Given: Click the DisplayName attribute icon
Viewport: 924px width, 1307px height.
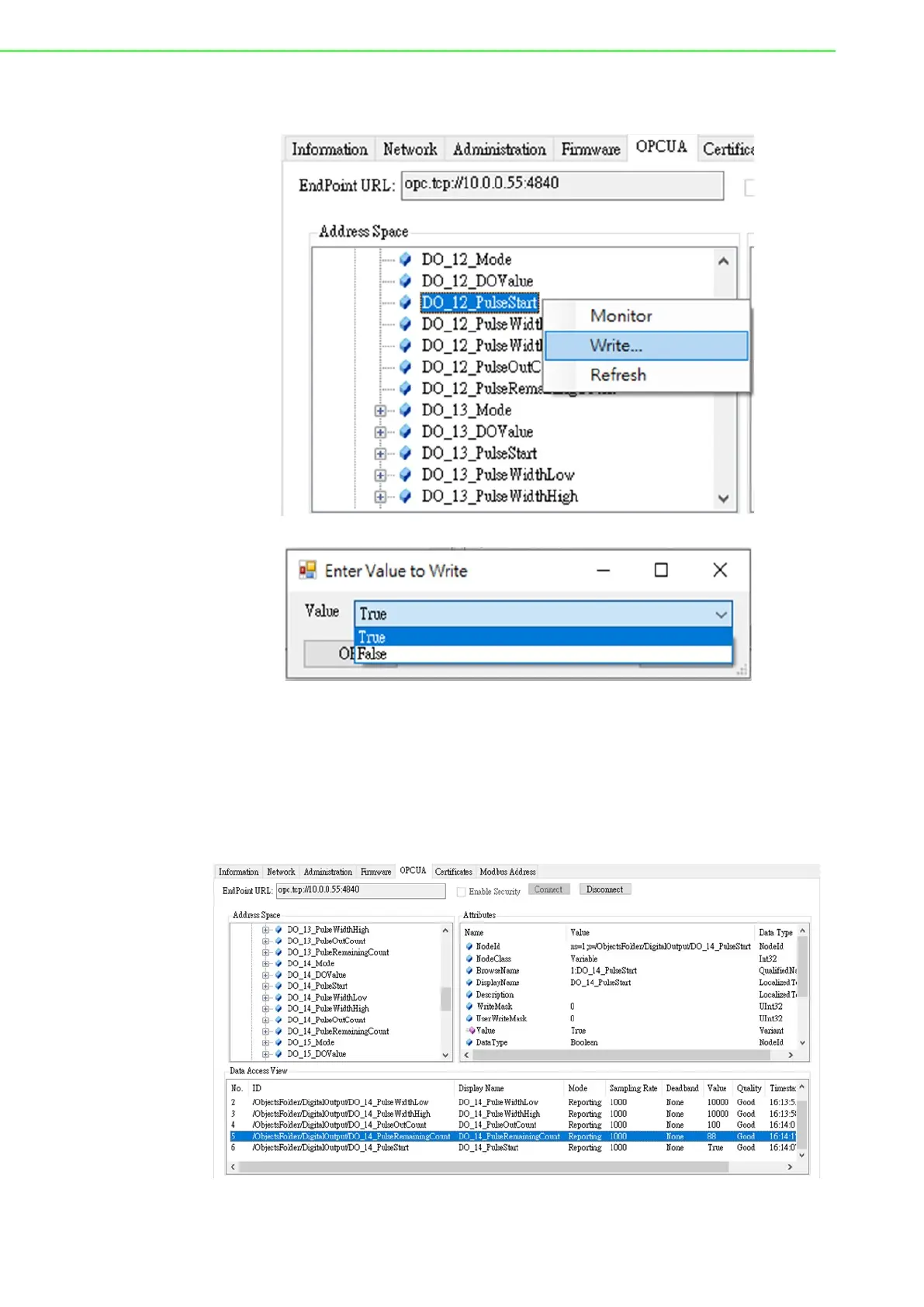Looking at the screenshot, I should (x=469, y=983).
